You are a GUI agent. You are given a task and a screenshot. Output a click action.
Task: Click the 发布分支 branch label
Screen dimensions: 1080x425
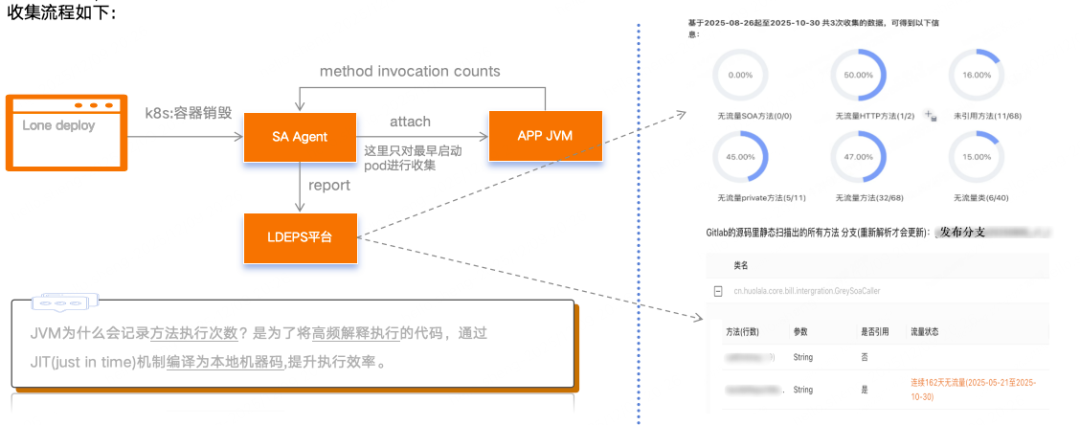coord(961,233)
